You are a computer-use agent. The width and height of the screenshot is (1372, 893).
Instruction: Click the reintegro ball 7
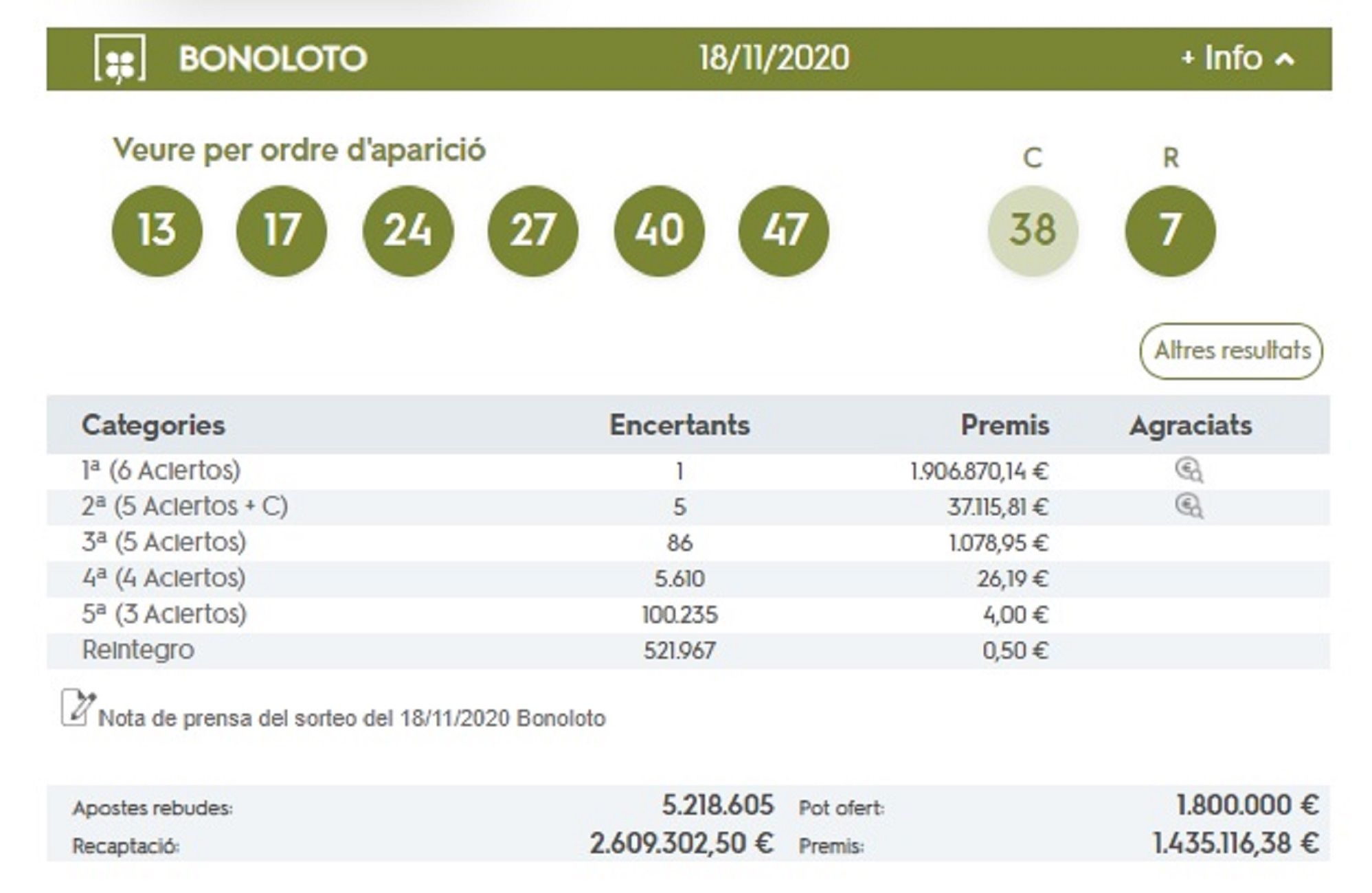pyautogui.click(x=1170, y=230)
